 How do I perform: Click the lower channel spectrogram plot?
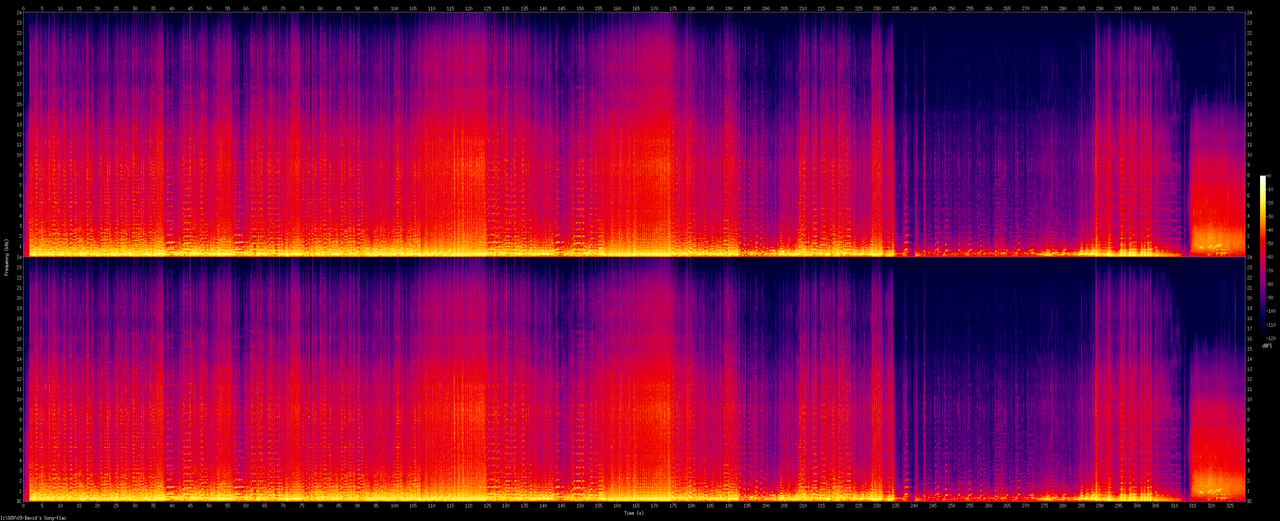pyautogui.click(x=634, y=380)
